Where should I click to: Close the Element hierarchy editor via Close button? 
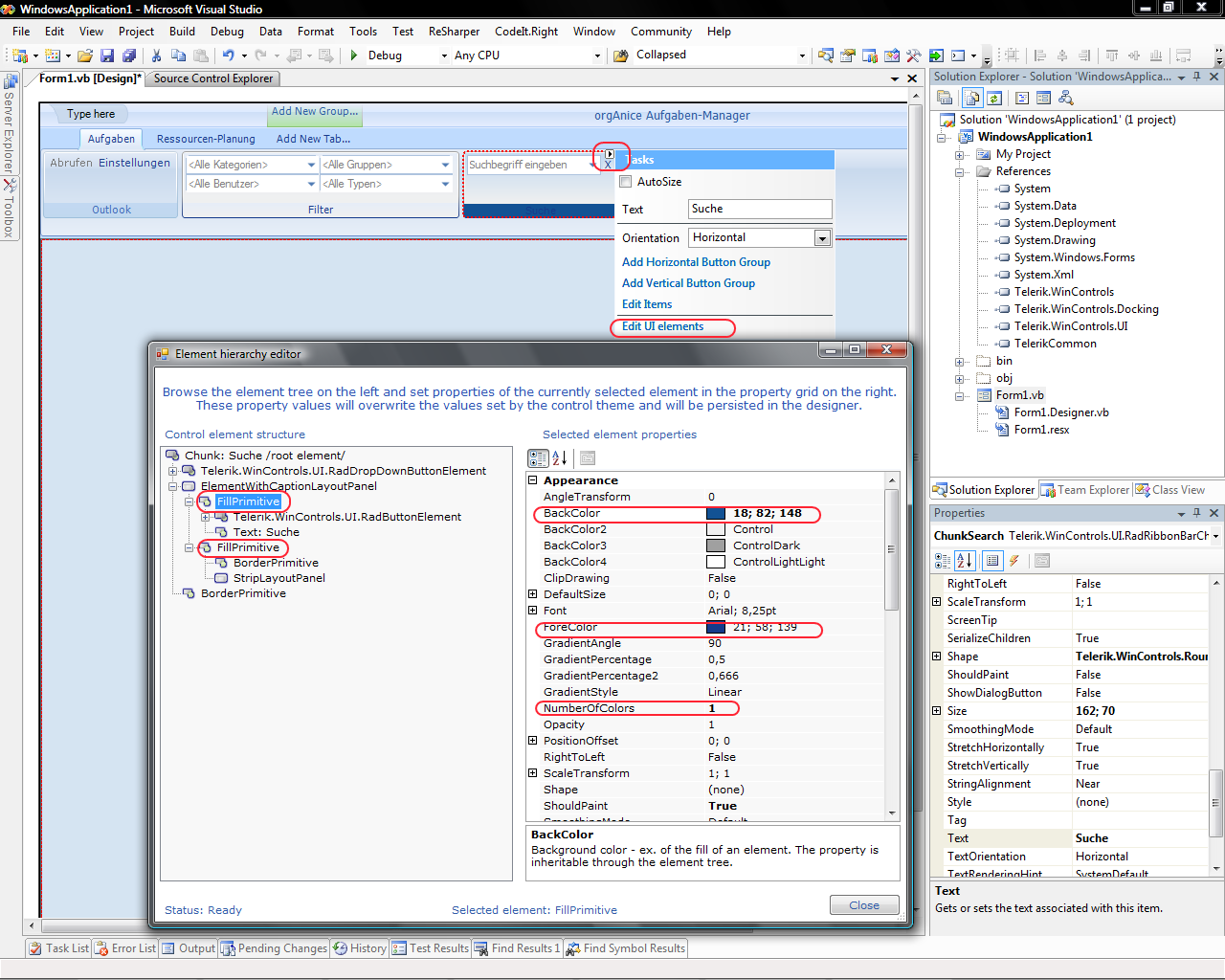coord(863,905)
